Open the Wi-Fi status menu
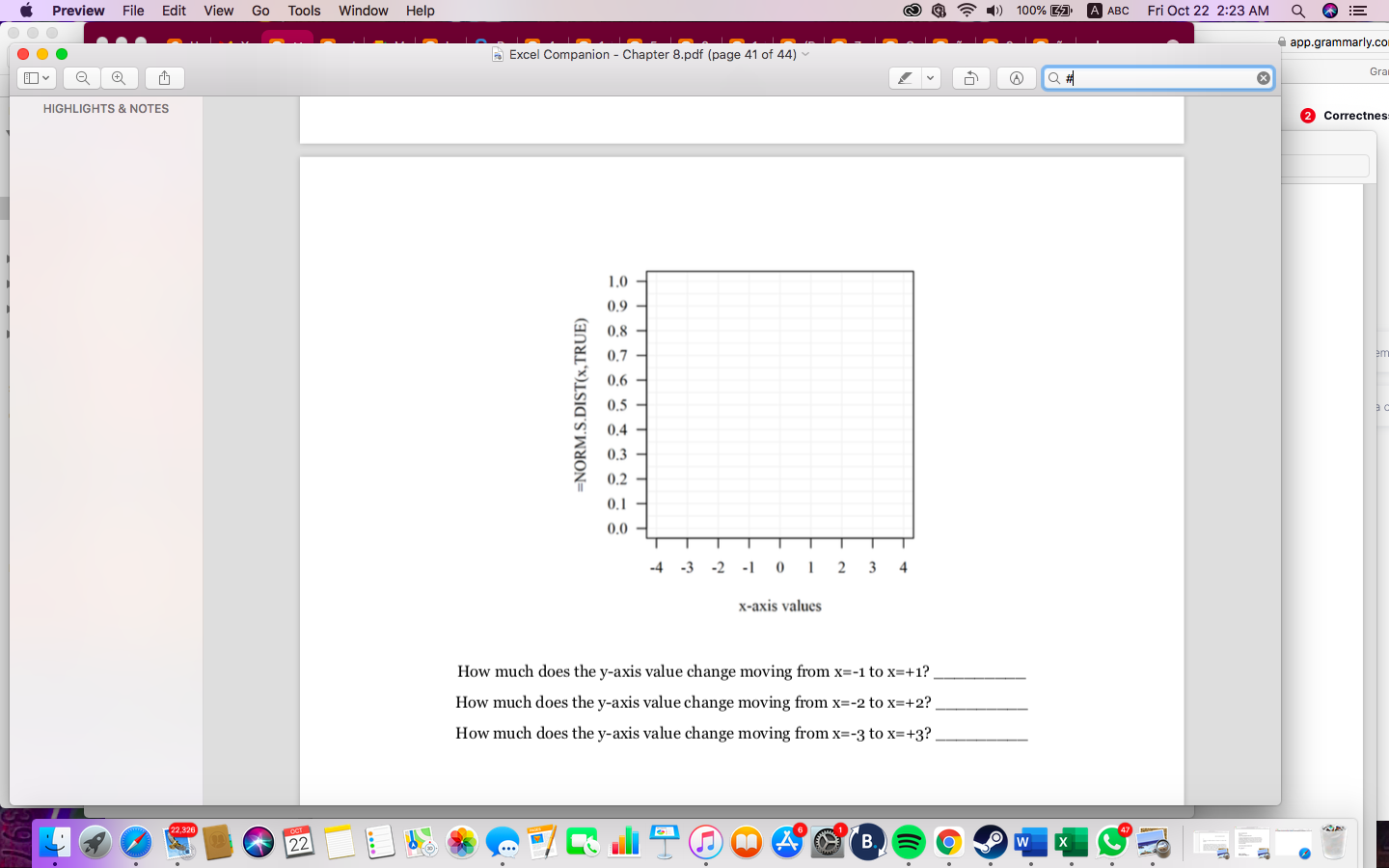Screen dimensions: 1389x868 [967, 11]
